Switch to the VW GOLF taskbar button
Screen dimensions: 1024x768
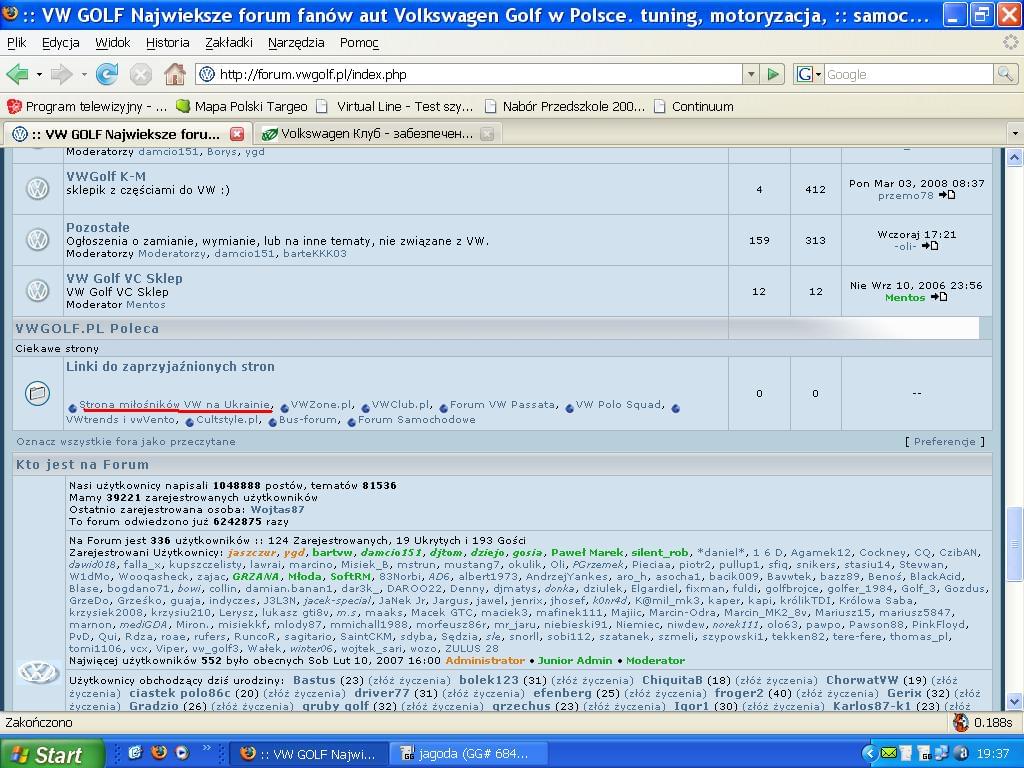click(x=310, y=754)
